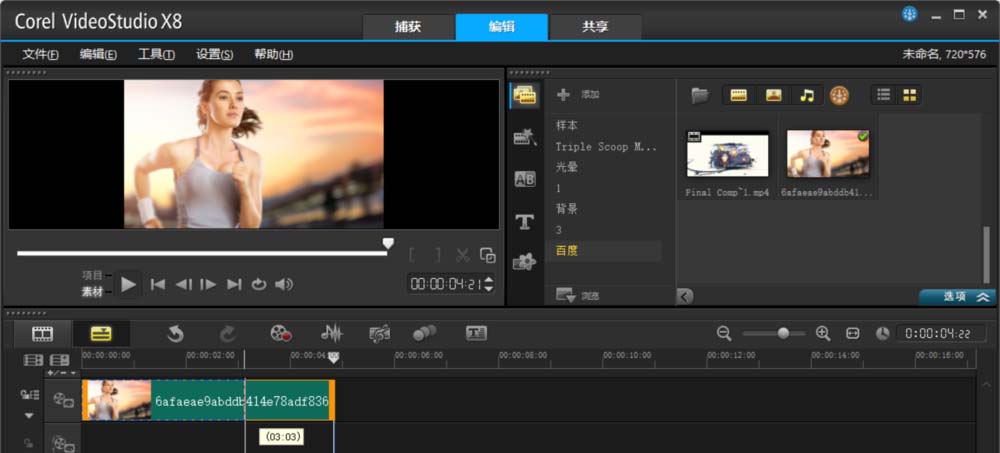Switch to the 捕获 capture tab
Viewport: 1000px width, 453px height.
pos(408,27)
